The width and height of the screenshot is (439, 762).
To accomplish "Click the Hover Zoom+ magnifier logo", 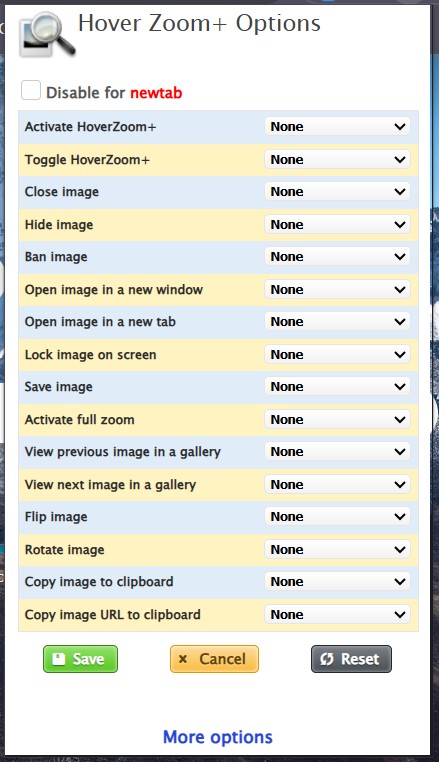I will [x=48, y=34].
